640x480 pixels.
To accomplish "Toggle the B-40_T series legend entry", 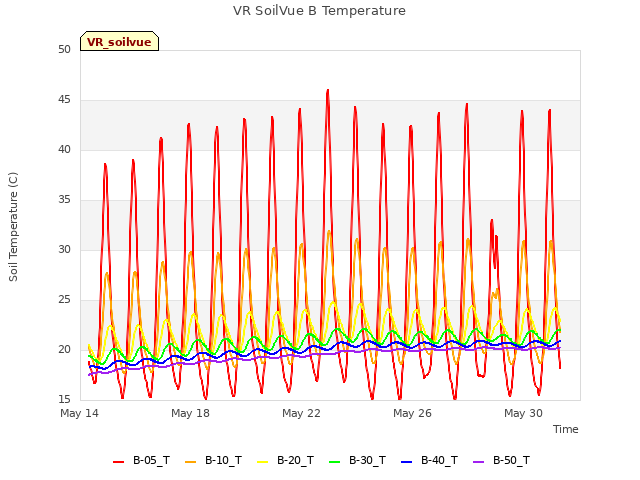I will [429, 460].
